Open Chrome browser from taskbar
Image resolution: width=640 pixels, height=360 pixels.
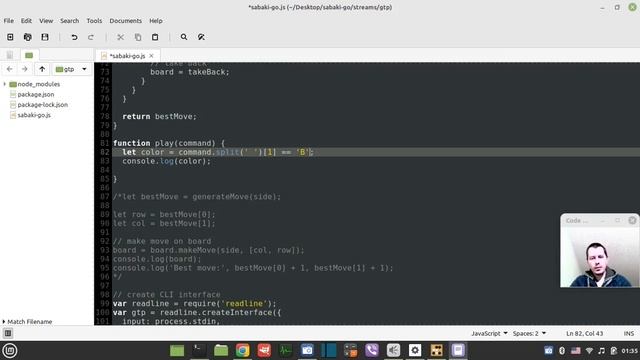[242, 351]
